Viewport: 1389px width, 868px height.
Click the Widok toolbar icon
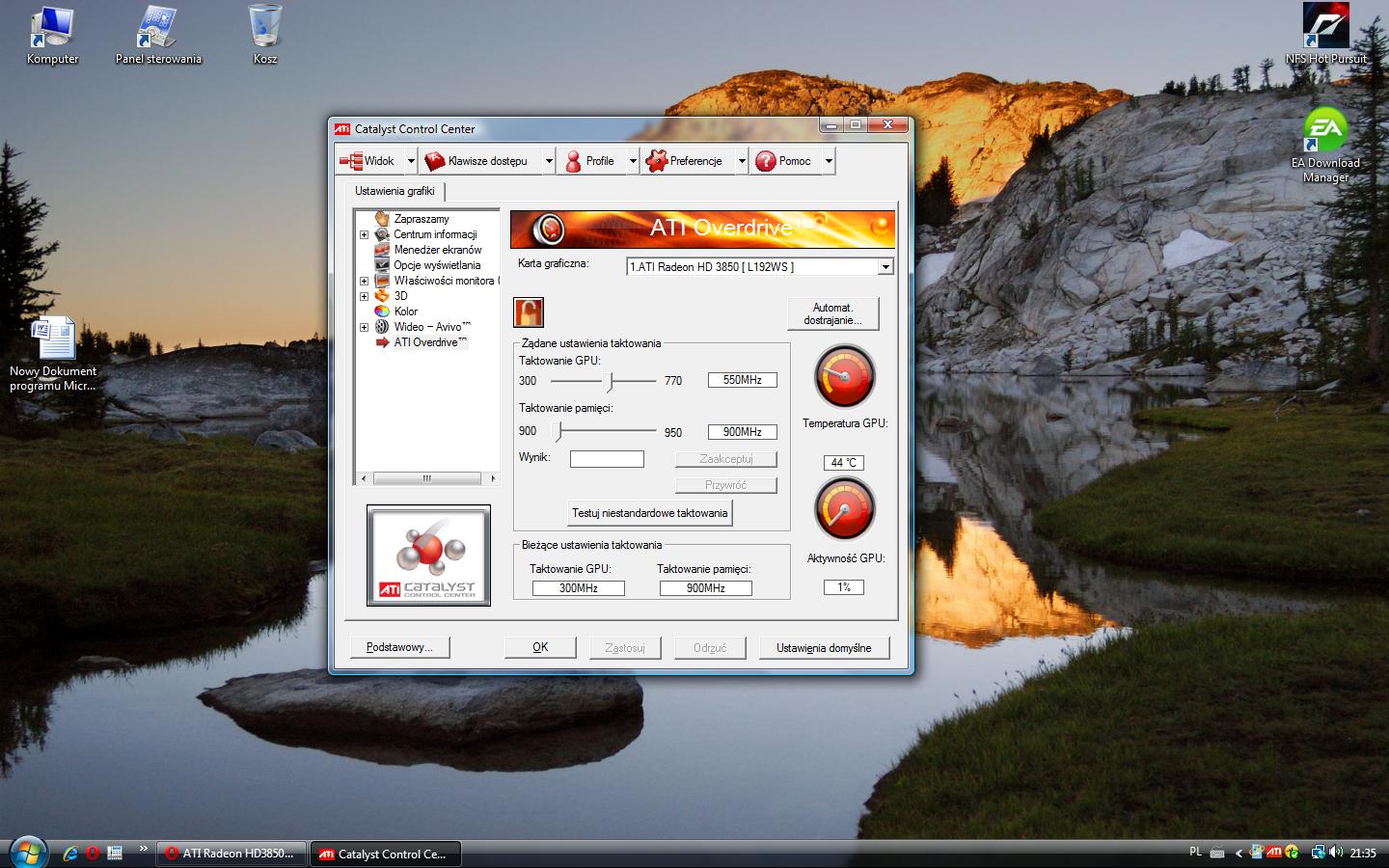click(351, 161)
